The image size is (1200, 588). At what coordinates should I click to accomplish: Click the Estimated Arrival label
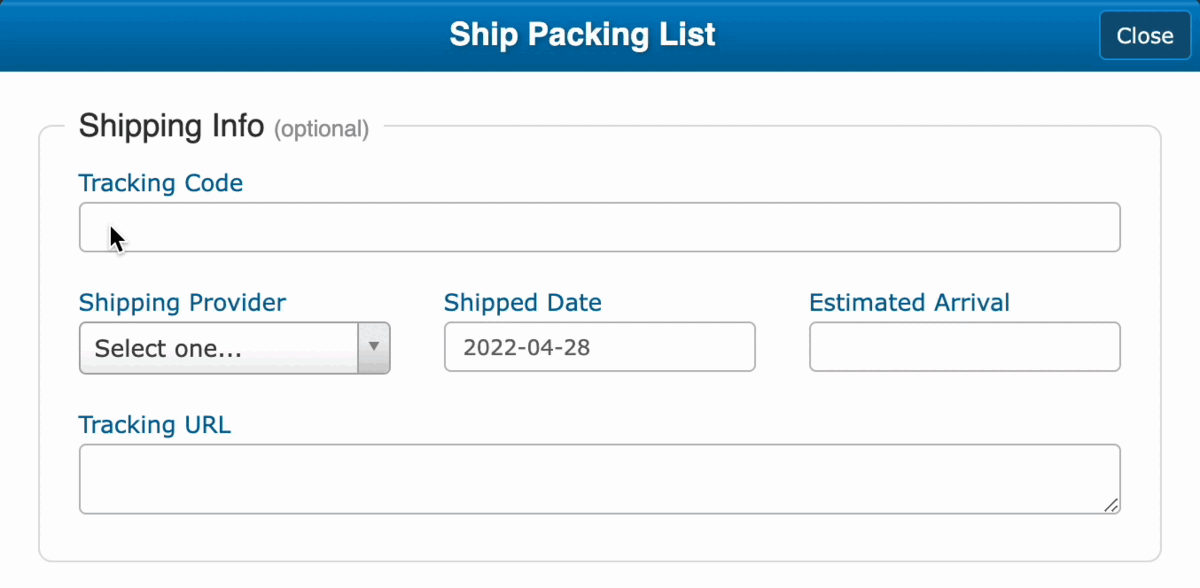(909, 302)
